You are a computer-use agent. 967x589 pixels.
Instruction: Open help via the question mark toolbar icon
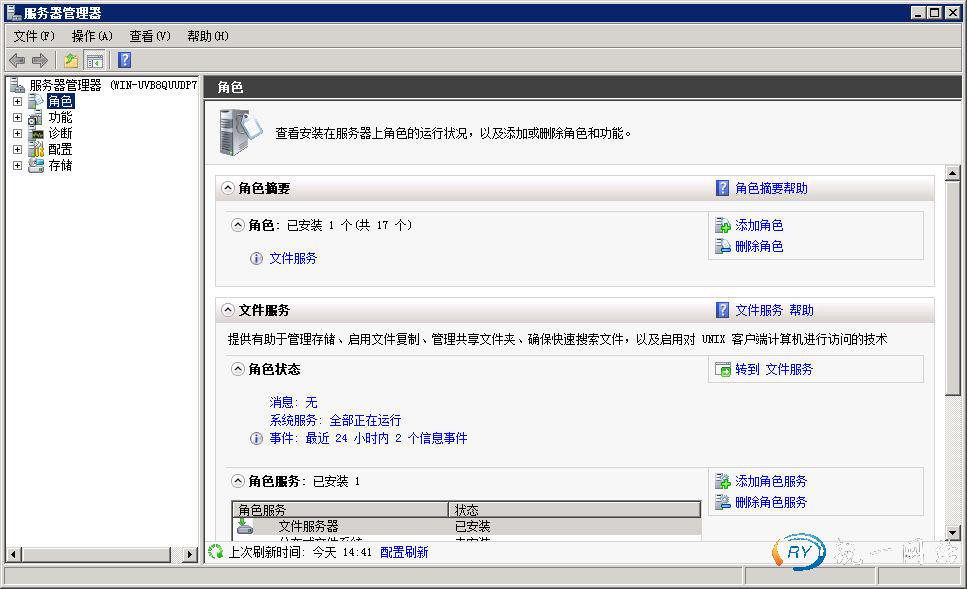(x=122, y=59)
